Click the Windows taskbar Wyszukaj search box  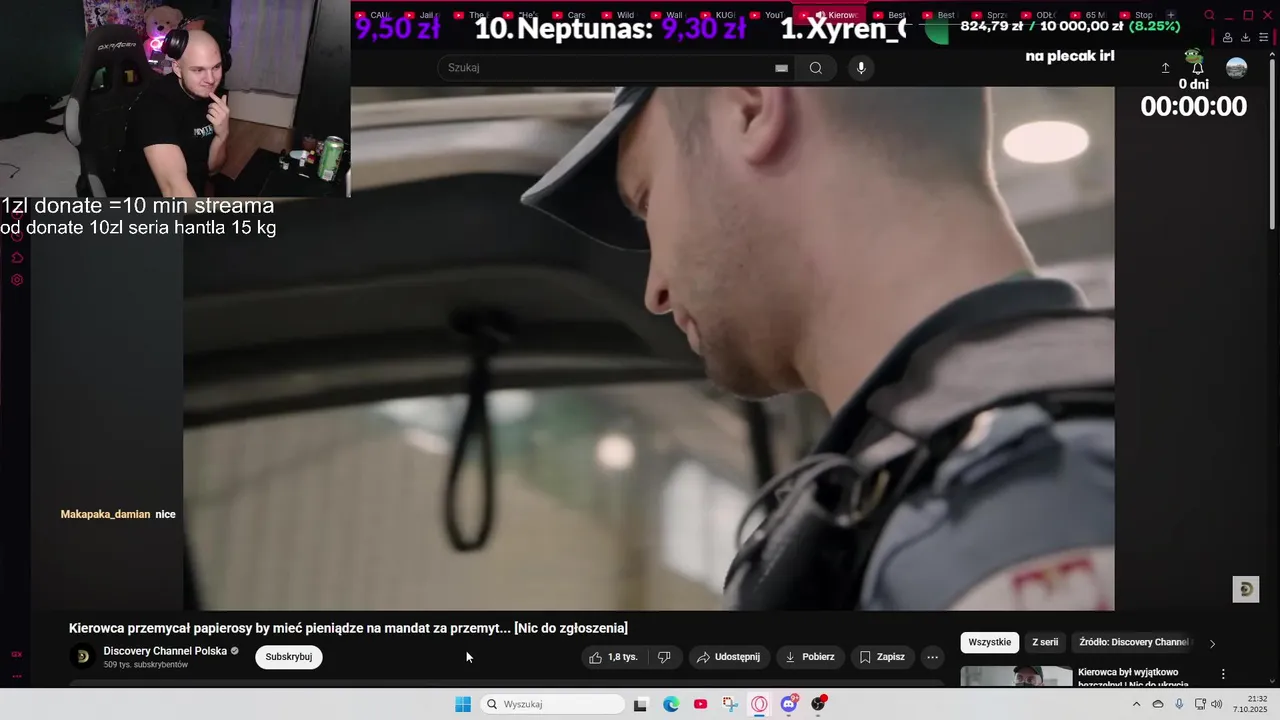(x=552, y=704)
